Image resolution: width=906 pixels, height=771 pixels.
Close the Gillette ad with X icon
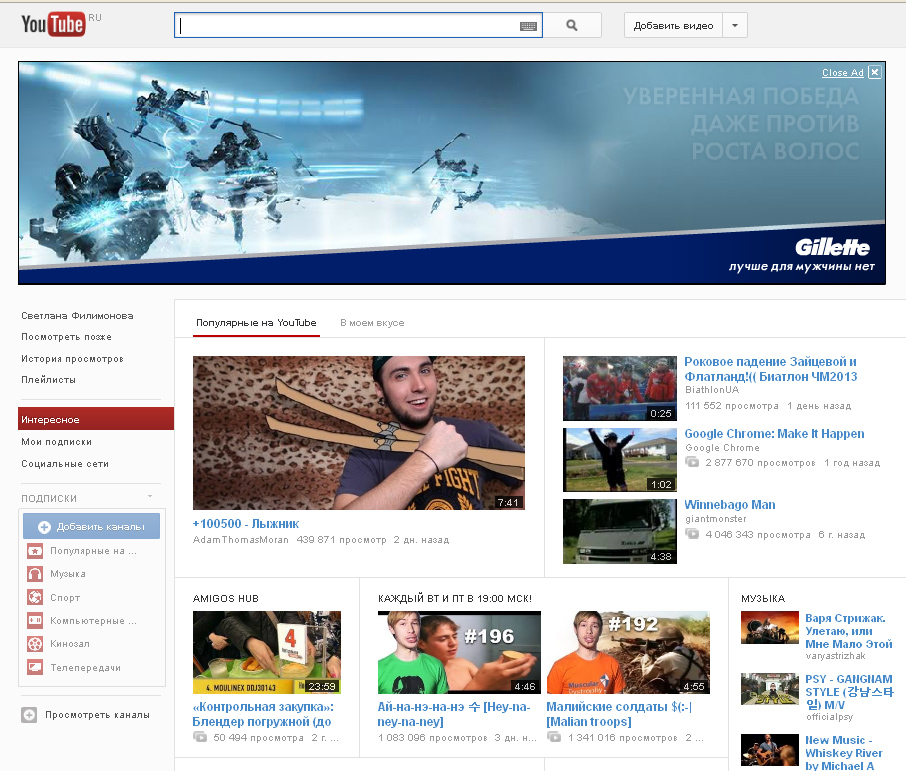tap(875, 72)
